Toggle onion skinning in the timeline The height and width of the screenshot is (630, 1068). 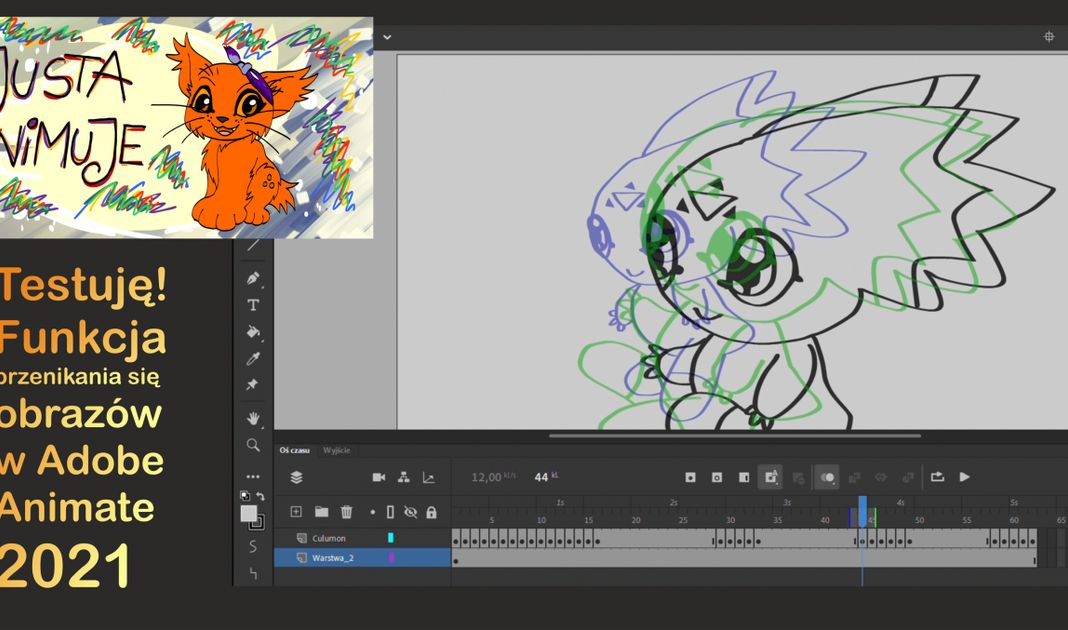coord(827,477)
